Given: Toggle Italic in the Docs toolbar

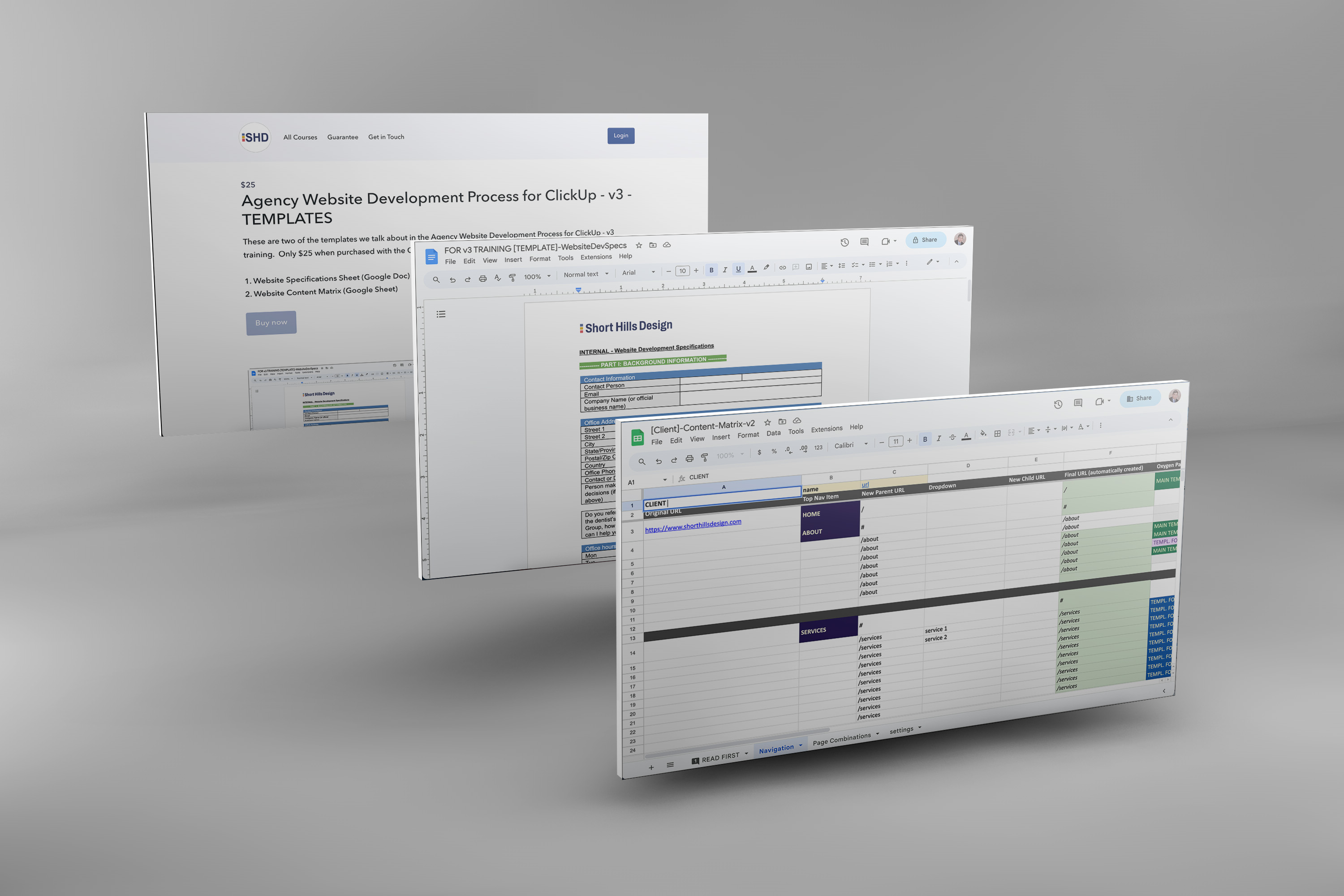Looking at the screenshot, I should point(724,269).
